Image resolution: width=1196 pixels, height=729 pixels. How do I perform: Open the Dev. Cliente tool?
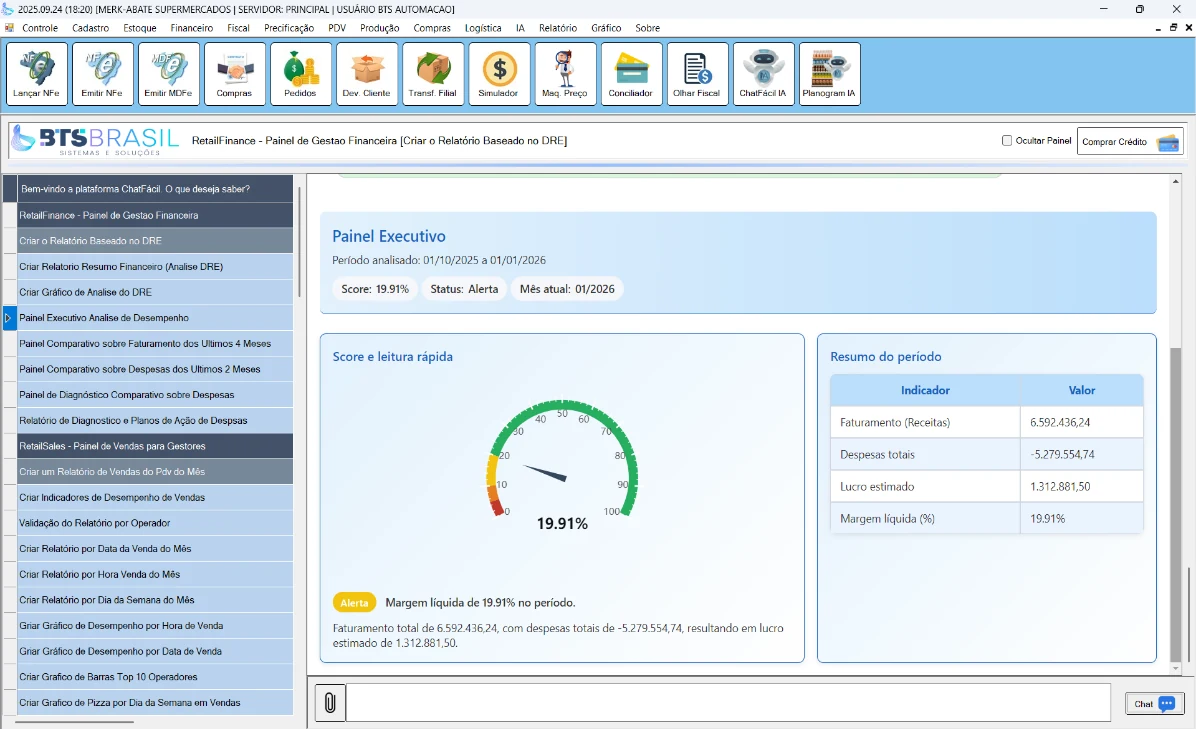pyautogui.click(x=367, y=73)
